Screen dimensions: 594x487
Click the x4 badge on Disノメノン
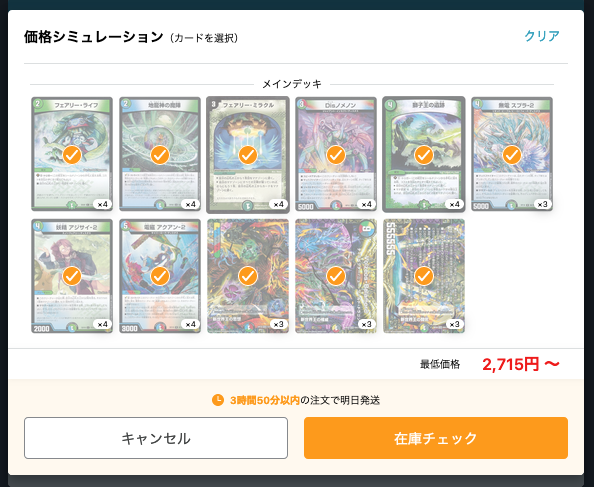(366, 204)
